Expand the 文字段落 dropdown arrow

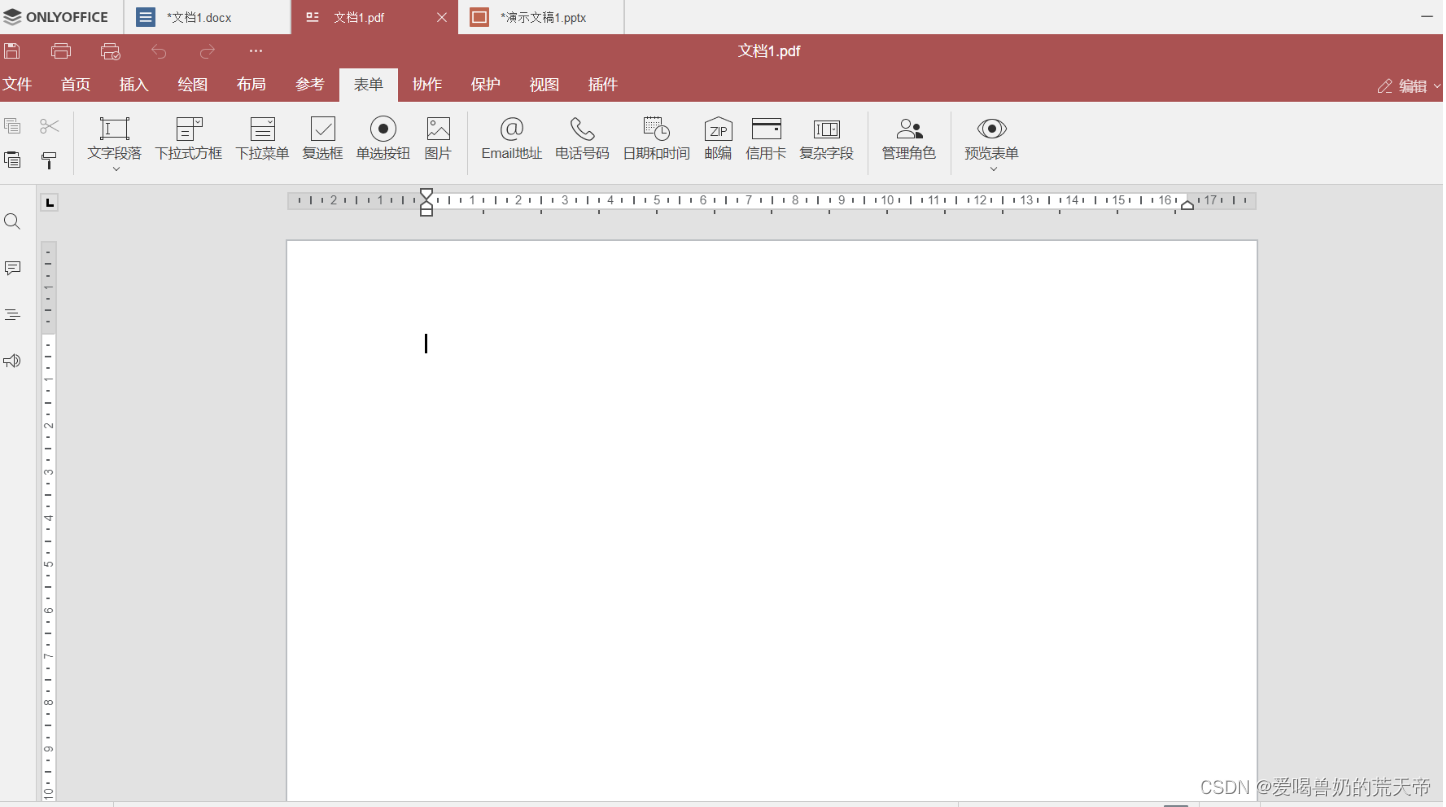coord(115,169)
